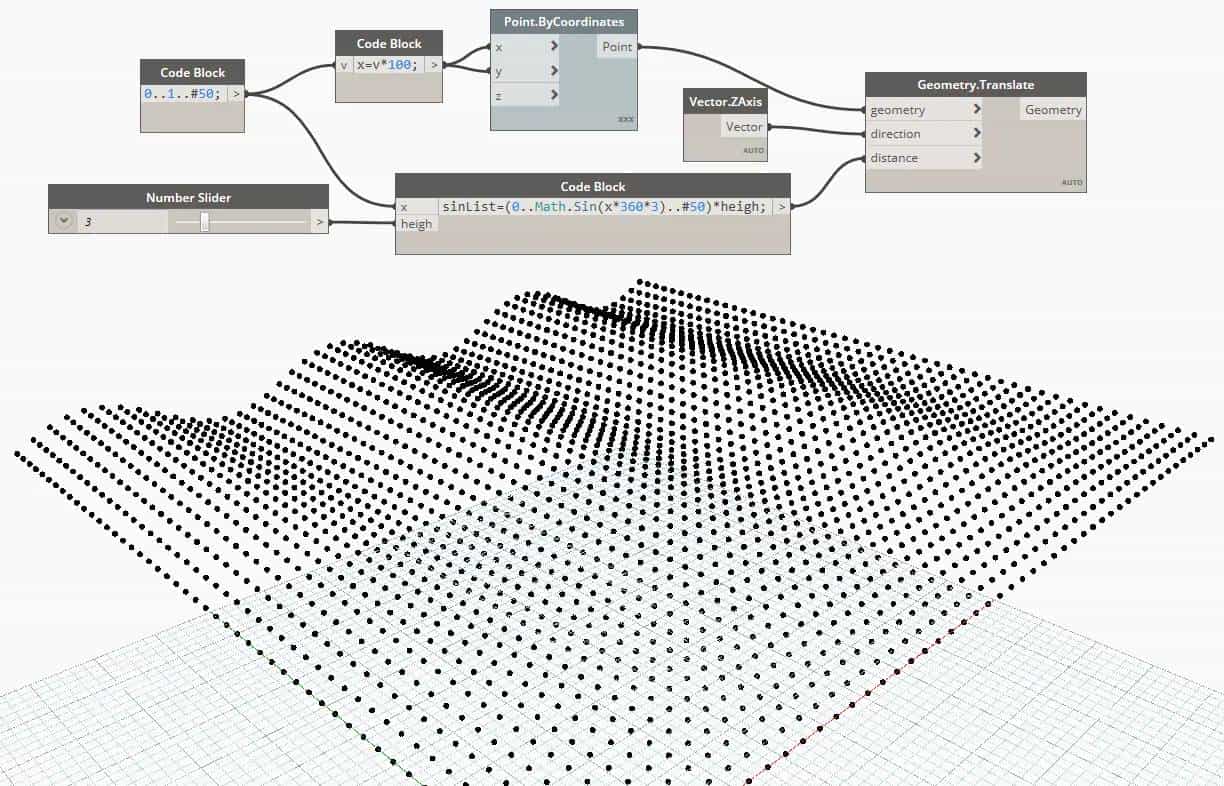Screen dimensions: 1224x786
Task: Click the x=v*100 code text to edit
Action: pos(385,64)
